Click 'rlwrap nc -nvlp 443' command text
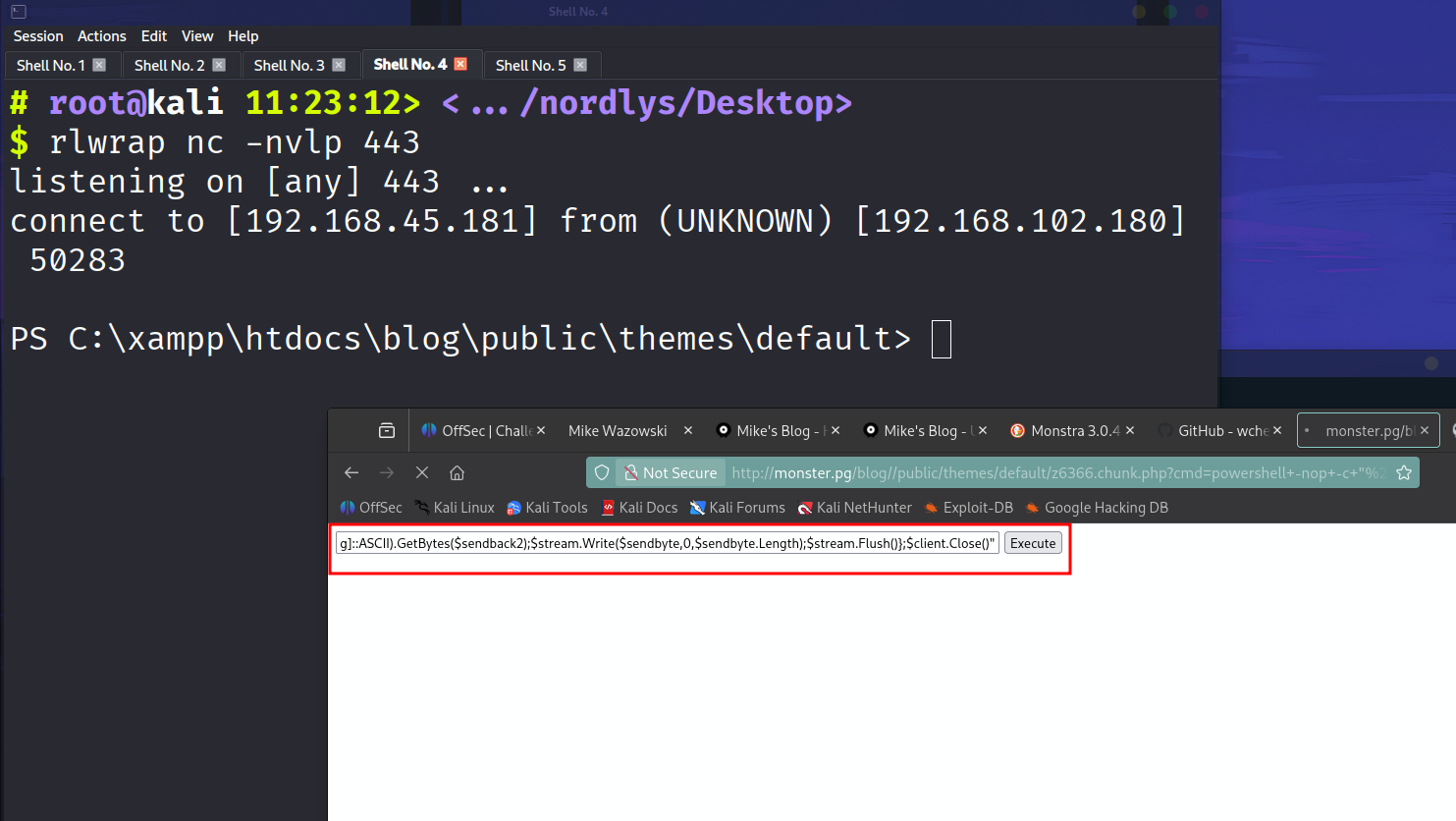The width and height of the screenshot is (1456, 821). click(235, 142)
